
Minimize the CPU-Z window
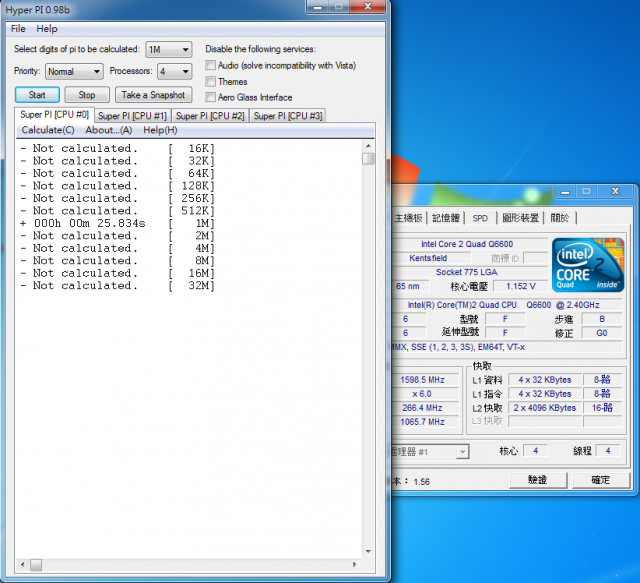pyautogui.click(x=565, y=191)
